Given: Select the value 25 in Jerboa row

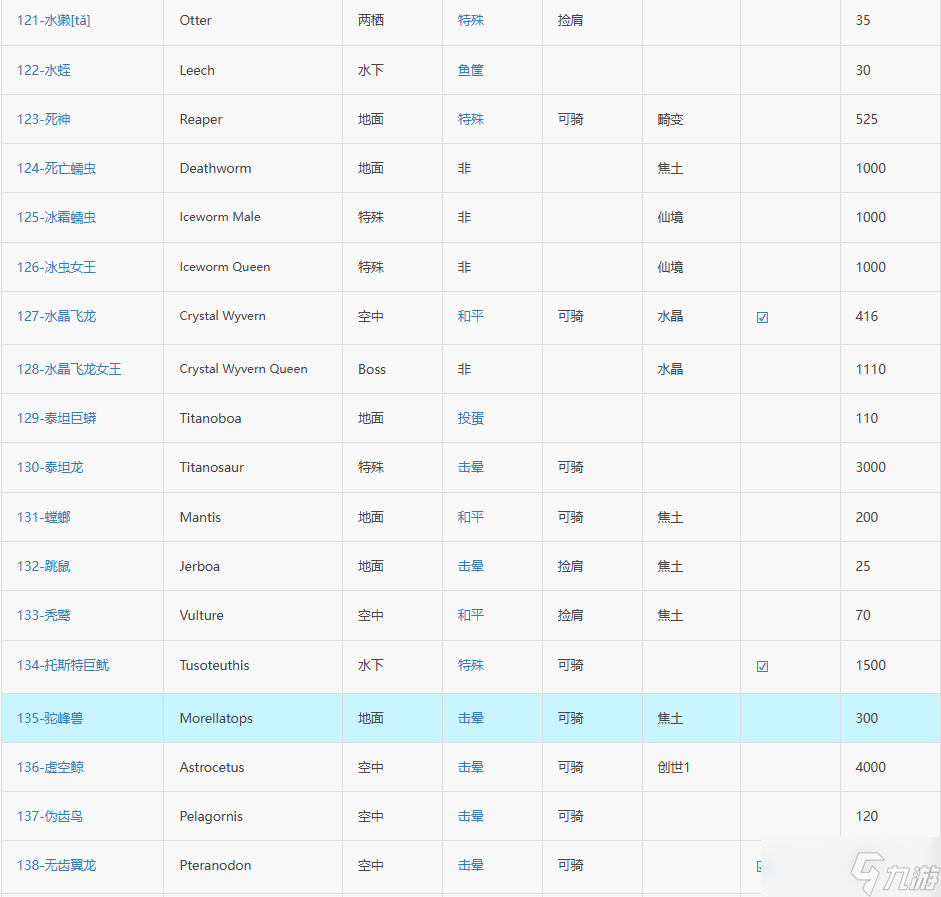Looking at the screenshot, I should [x=863, y=566].
